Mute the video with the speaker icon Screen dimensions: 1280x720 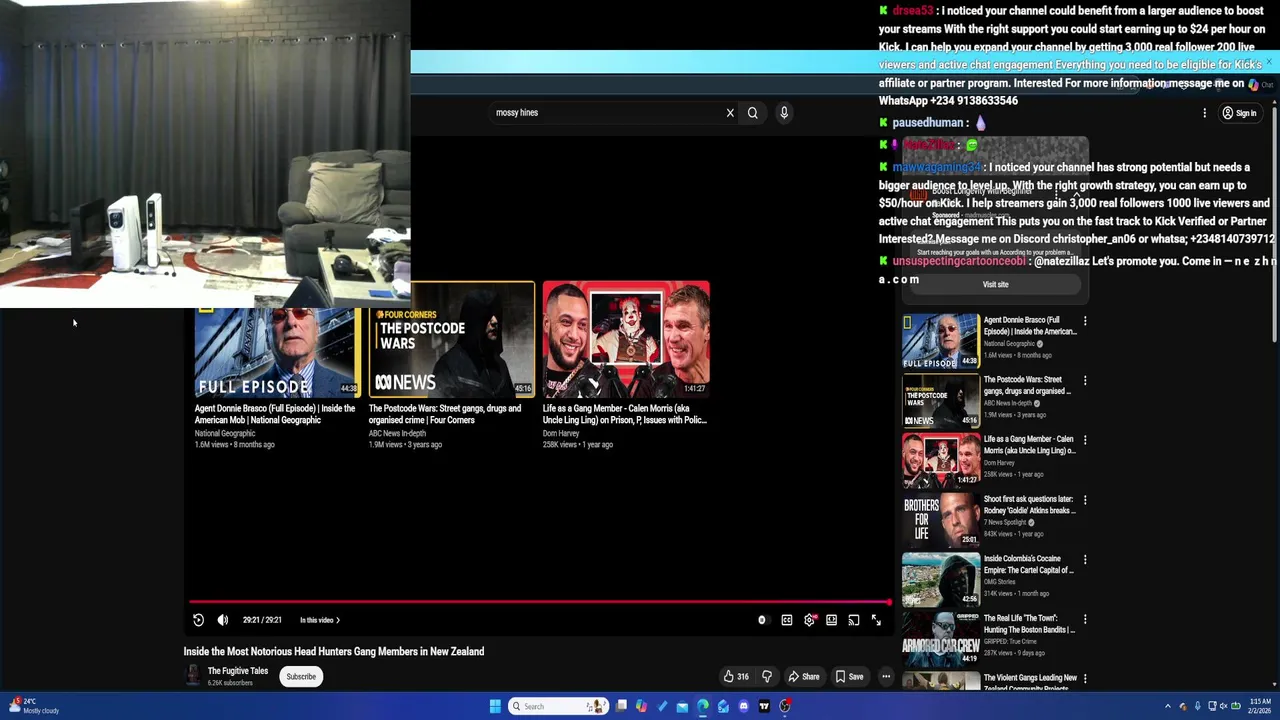click(223, 620)
